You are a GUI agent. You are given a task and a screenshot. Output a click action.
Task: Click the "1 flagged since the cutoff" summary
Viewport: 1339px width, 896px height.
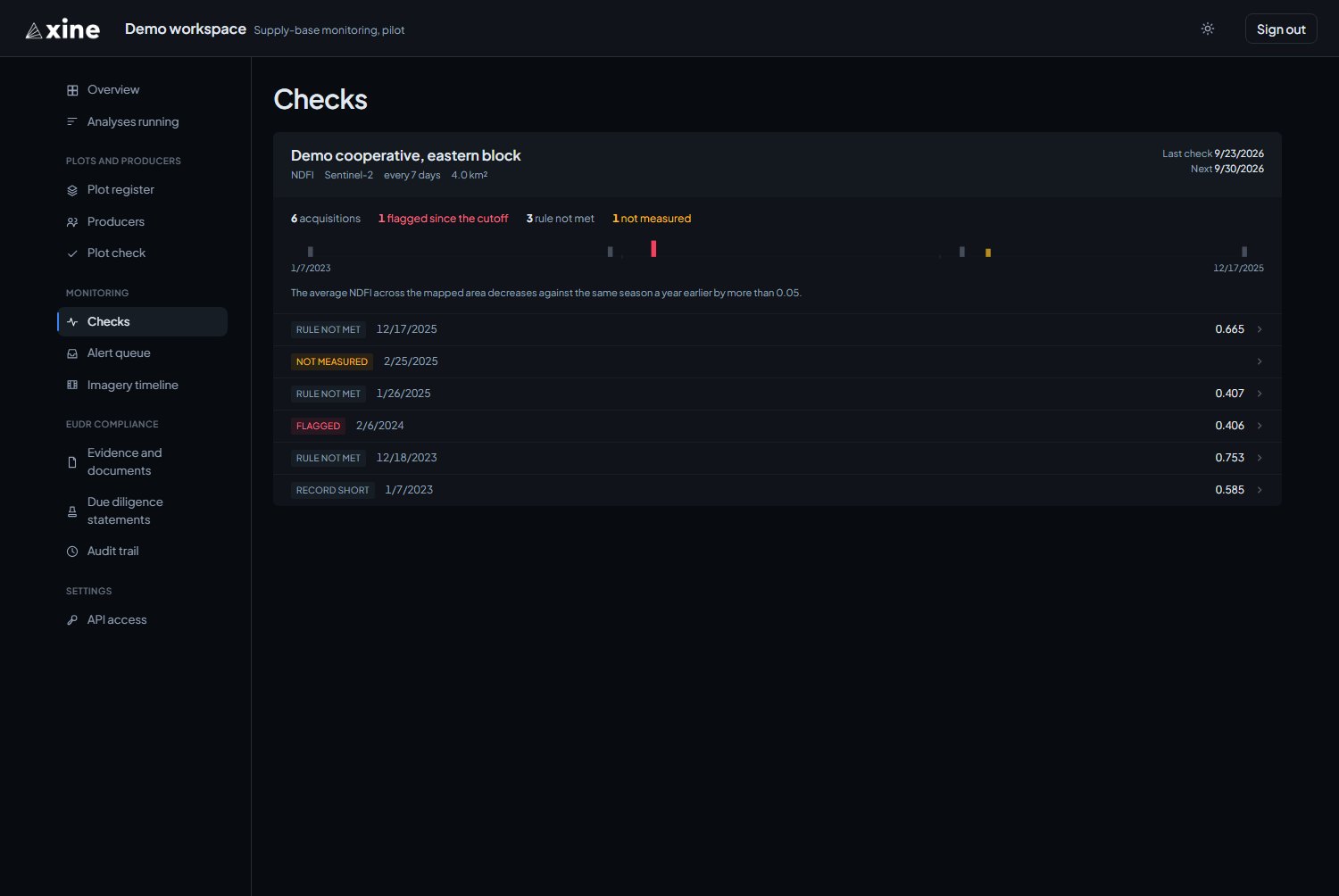(443, 219)
